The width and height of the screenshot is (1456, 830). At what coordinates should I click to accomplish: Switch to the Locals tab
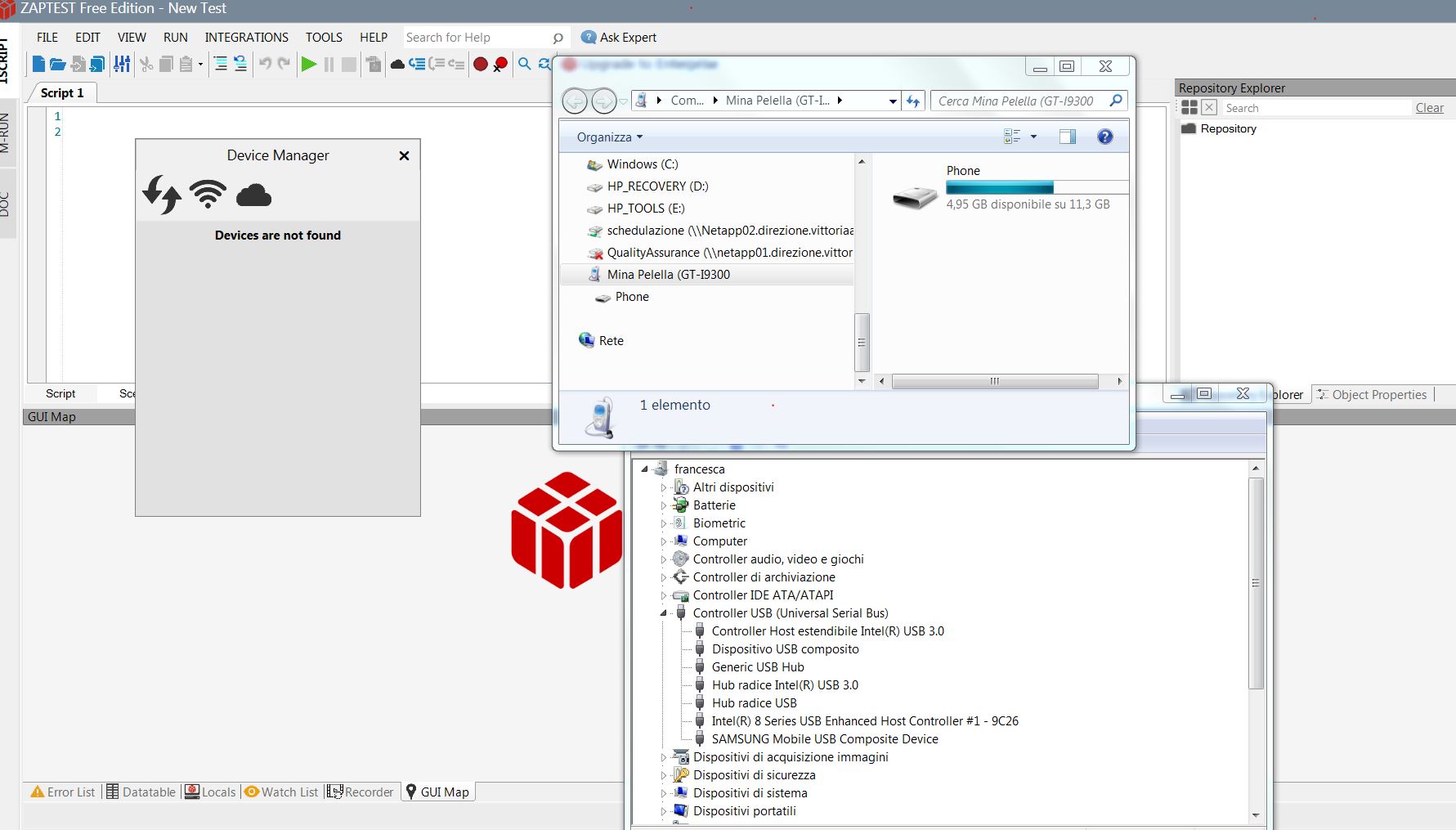(210, 792)
